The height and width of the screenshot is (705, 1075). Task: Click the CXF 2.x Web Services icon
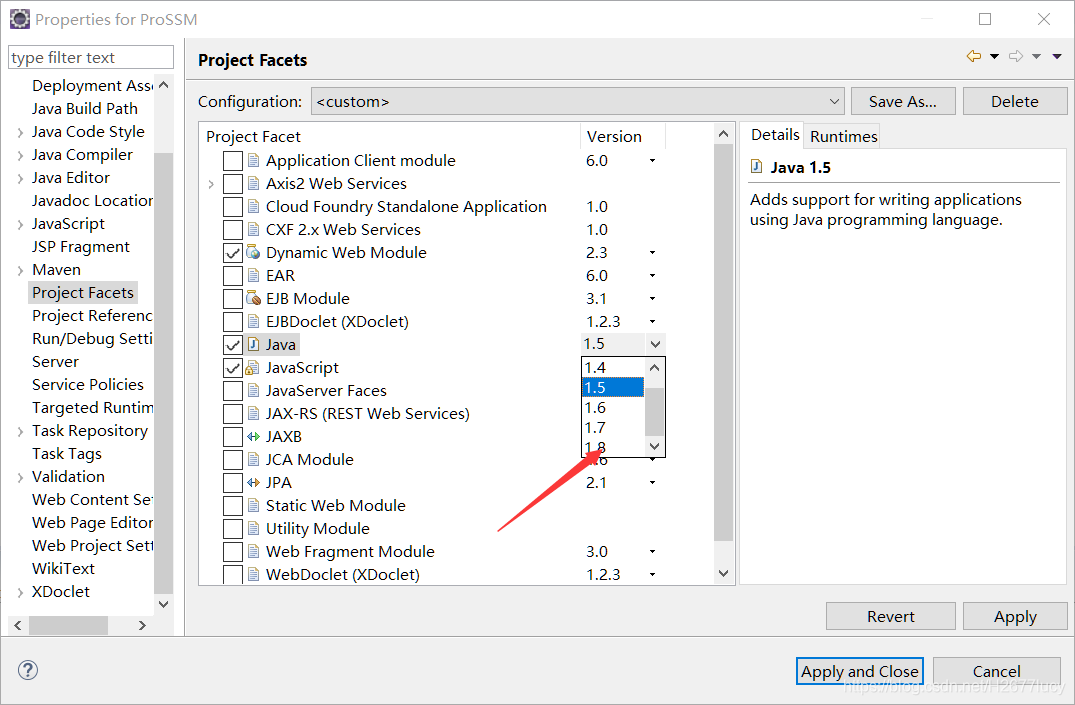254,229
